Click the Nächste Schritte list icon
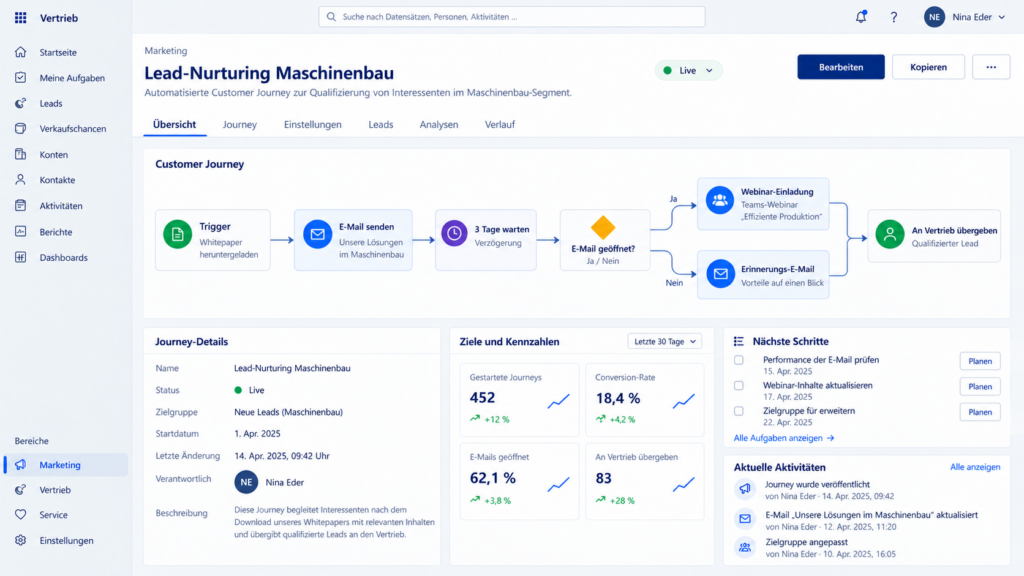The image size is (1024, 576). 739,342
